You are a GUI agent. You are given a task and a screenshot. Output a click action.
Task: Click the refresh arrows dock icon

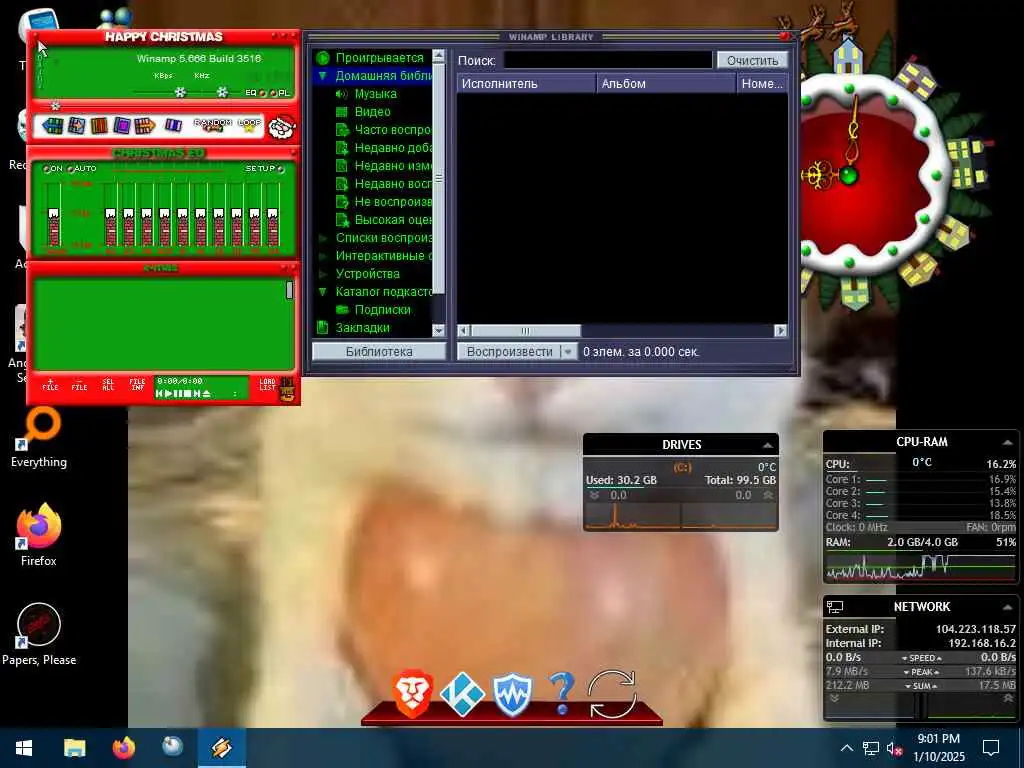click(612, 694)
